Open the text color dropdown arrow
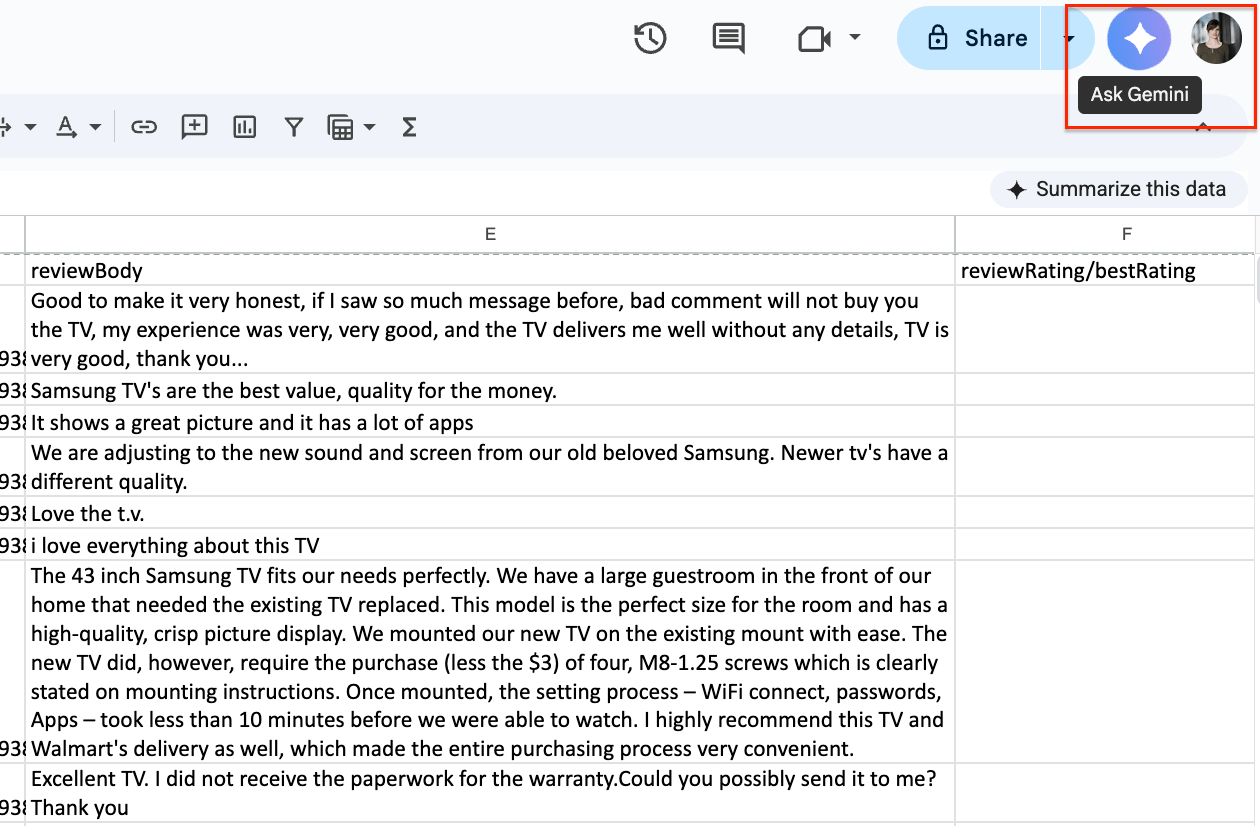The width and height of the screenshot is (1260, 826). (95, 127)
